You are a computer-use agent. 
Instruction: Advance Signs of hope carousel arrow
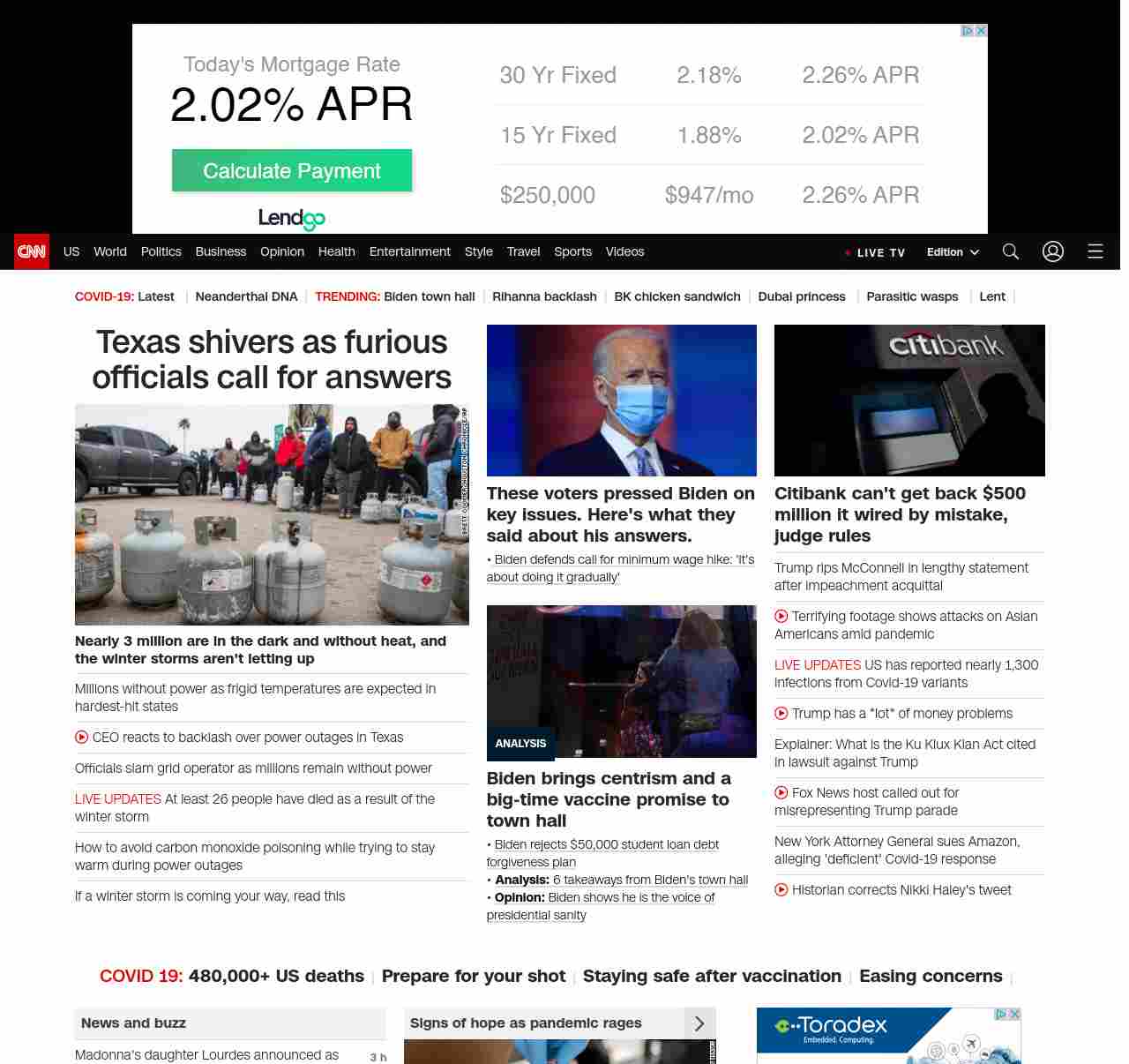pos(699,1023)
